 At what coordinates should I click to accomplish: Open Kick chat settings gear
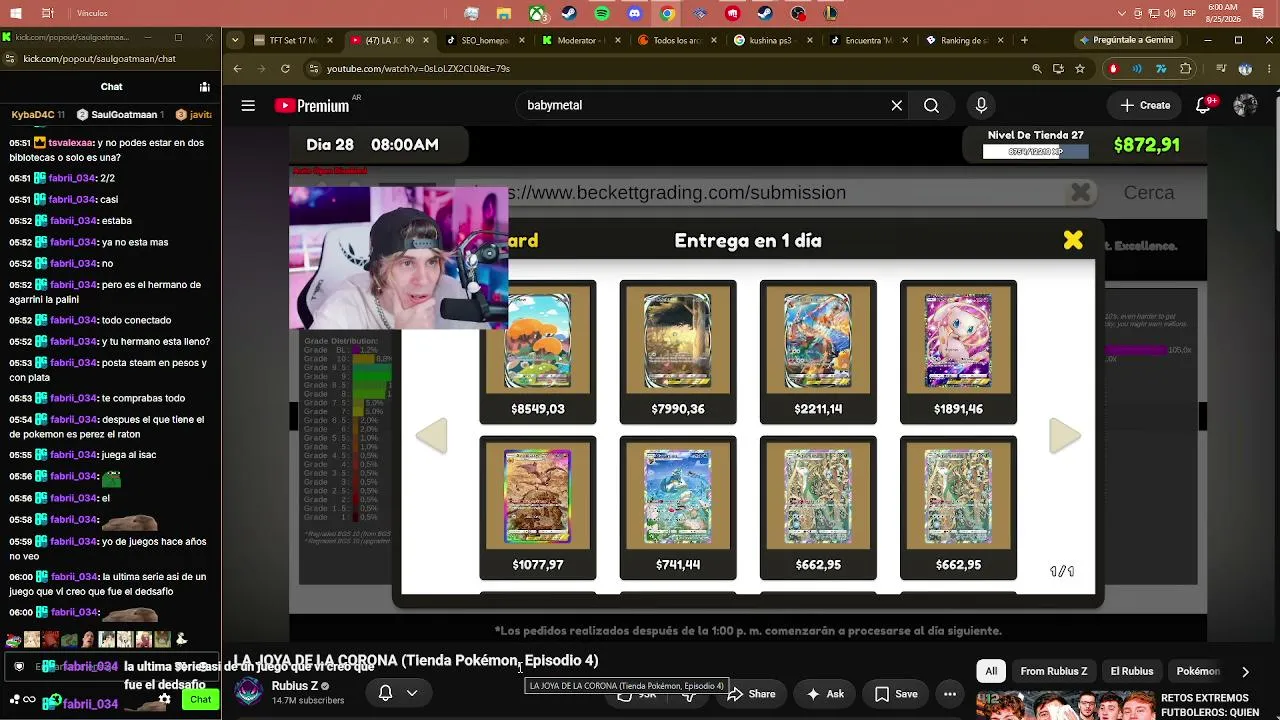click(165, 699)
